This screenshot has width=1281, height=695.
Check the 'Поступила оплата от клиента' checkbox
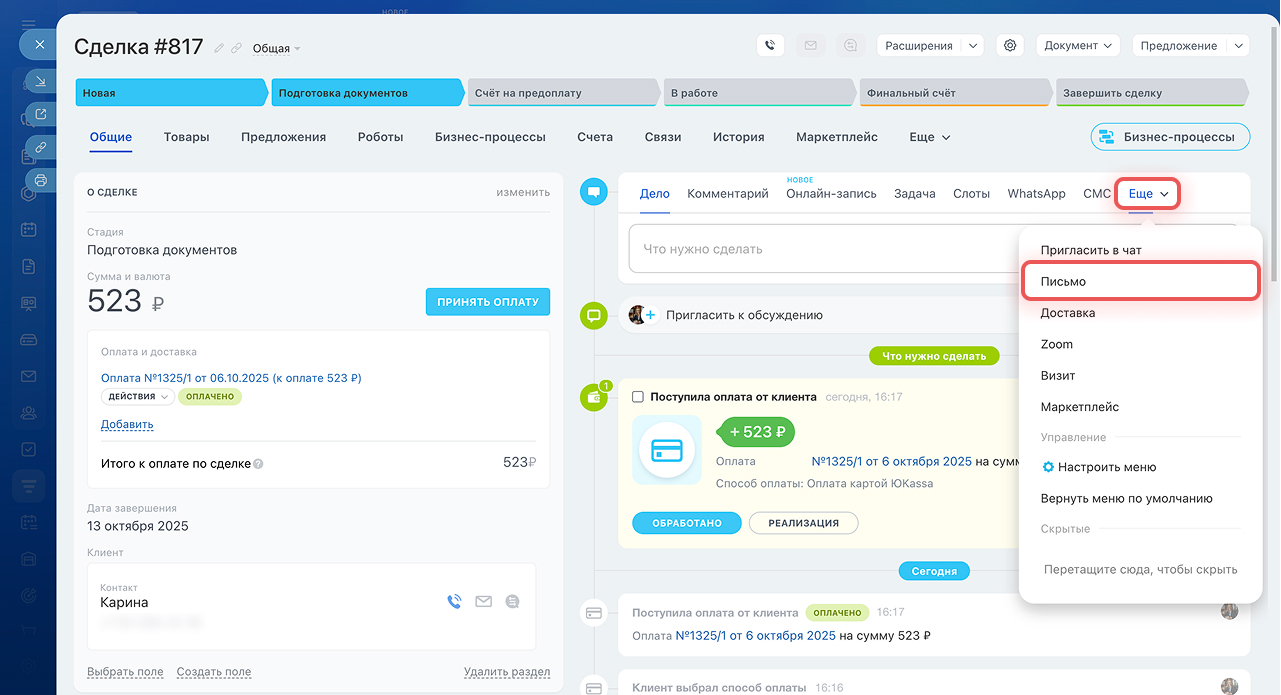pos(638,397)
